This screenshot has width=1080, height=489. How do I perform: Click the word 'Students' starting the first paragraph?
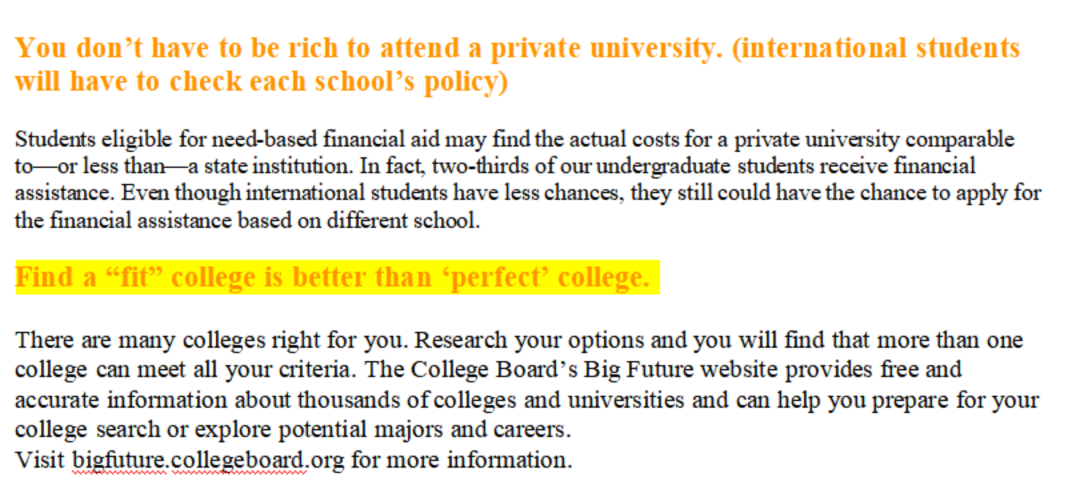56,139
